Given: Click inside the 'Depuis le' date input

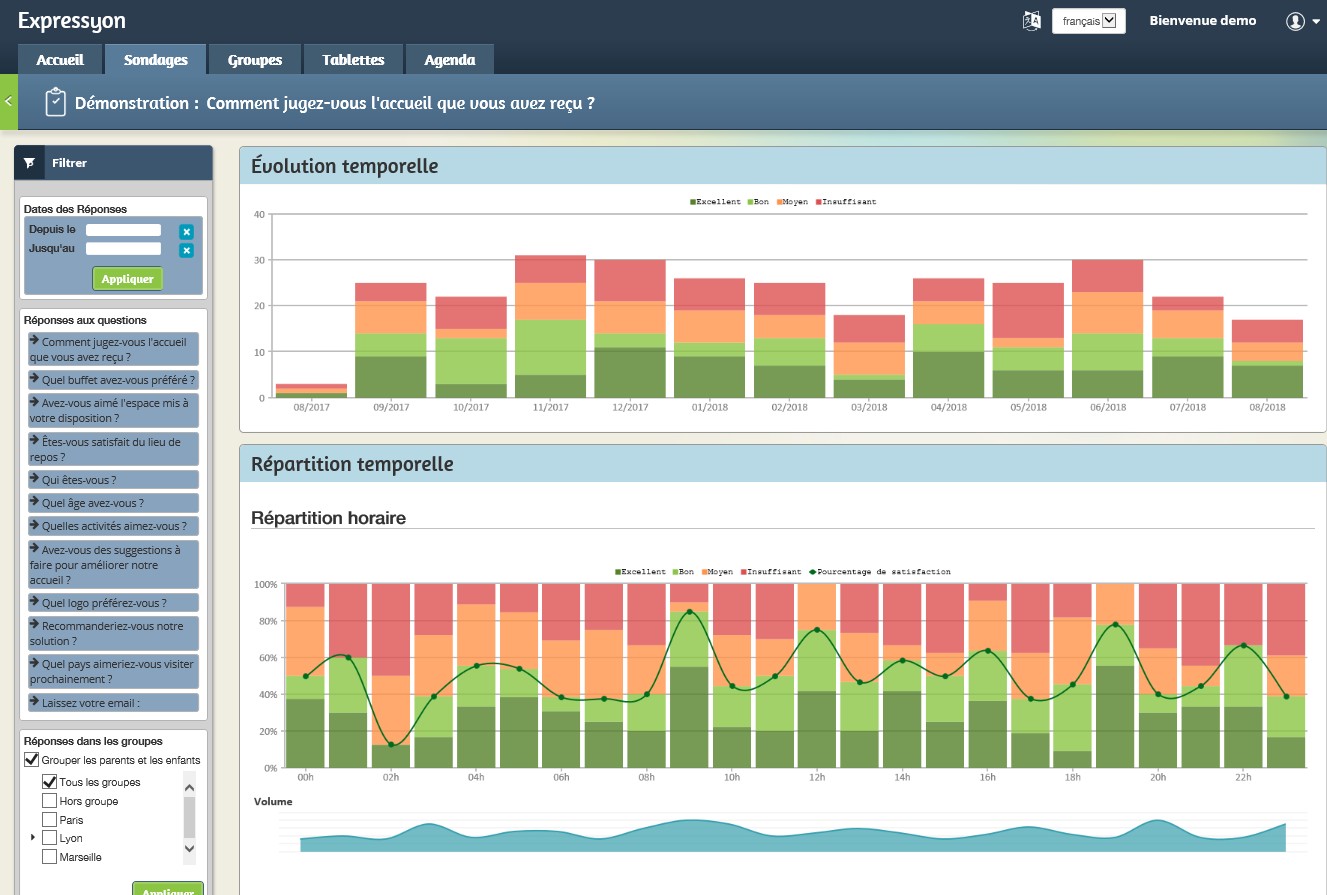Looking at the screenshot, I should (124, 230).
